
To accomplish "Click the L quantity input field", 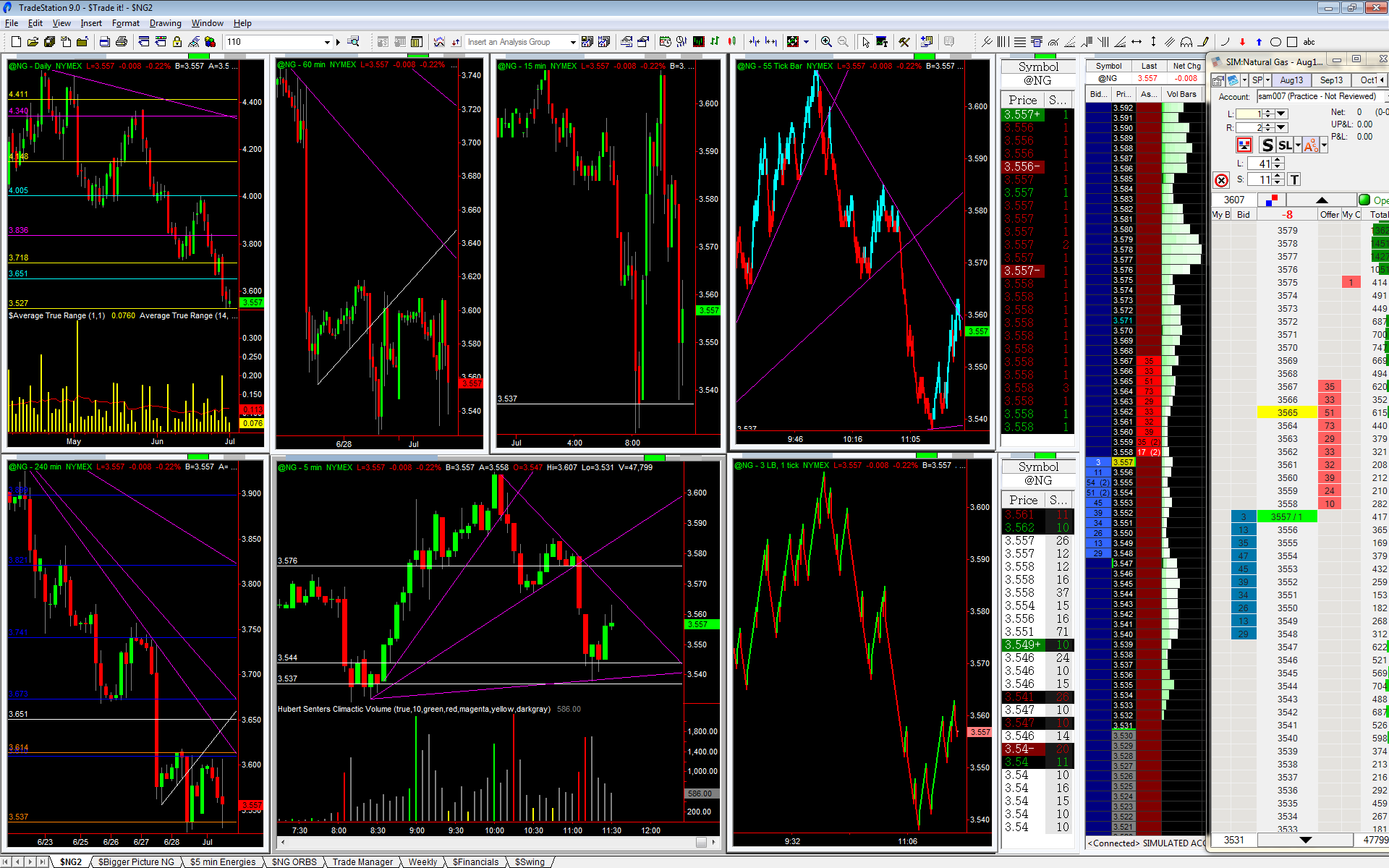I will click(x=1249, y=114).
